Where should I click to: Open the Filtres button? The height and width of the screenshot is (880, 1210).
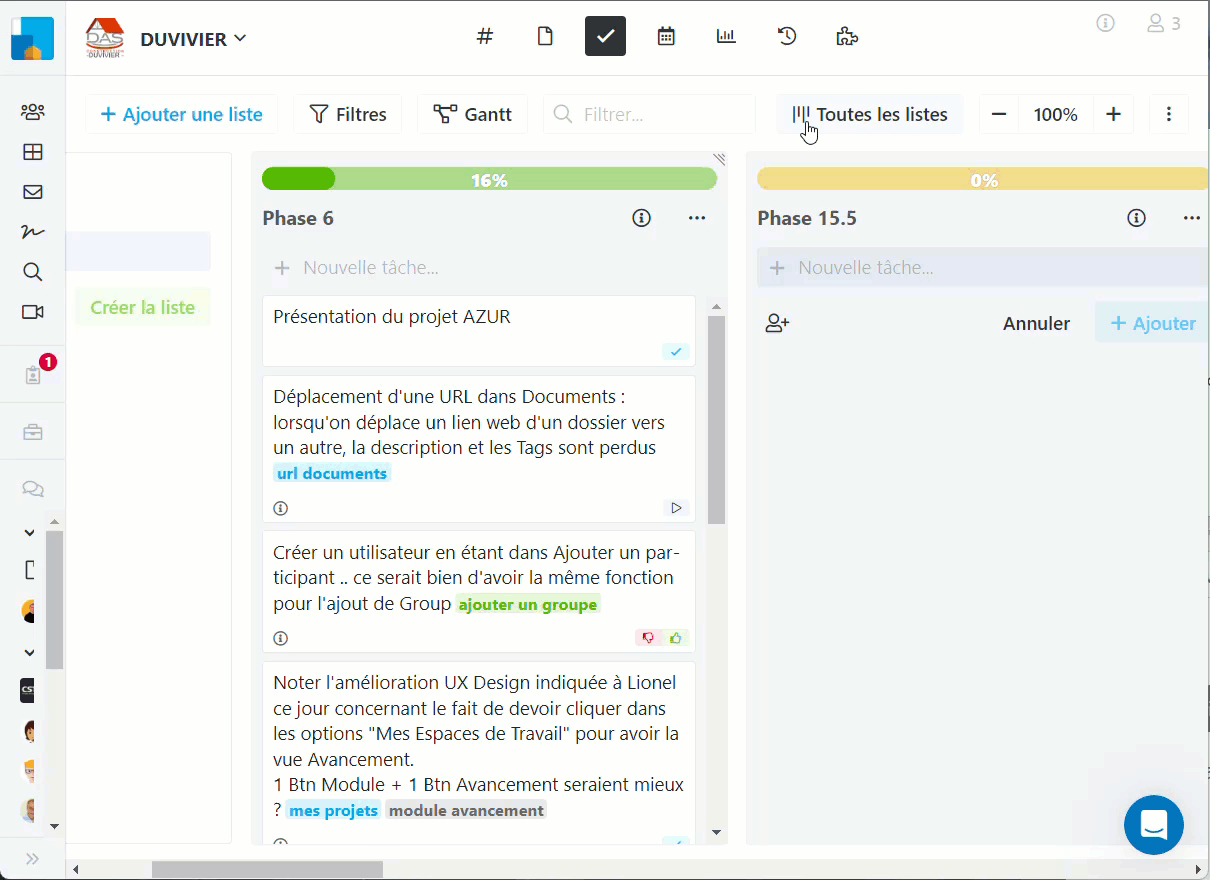coord(348,114)
